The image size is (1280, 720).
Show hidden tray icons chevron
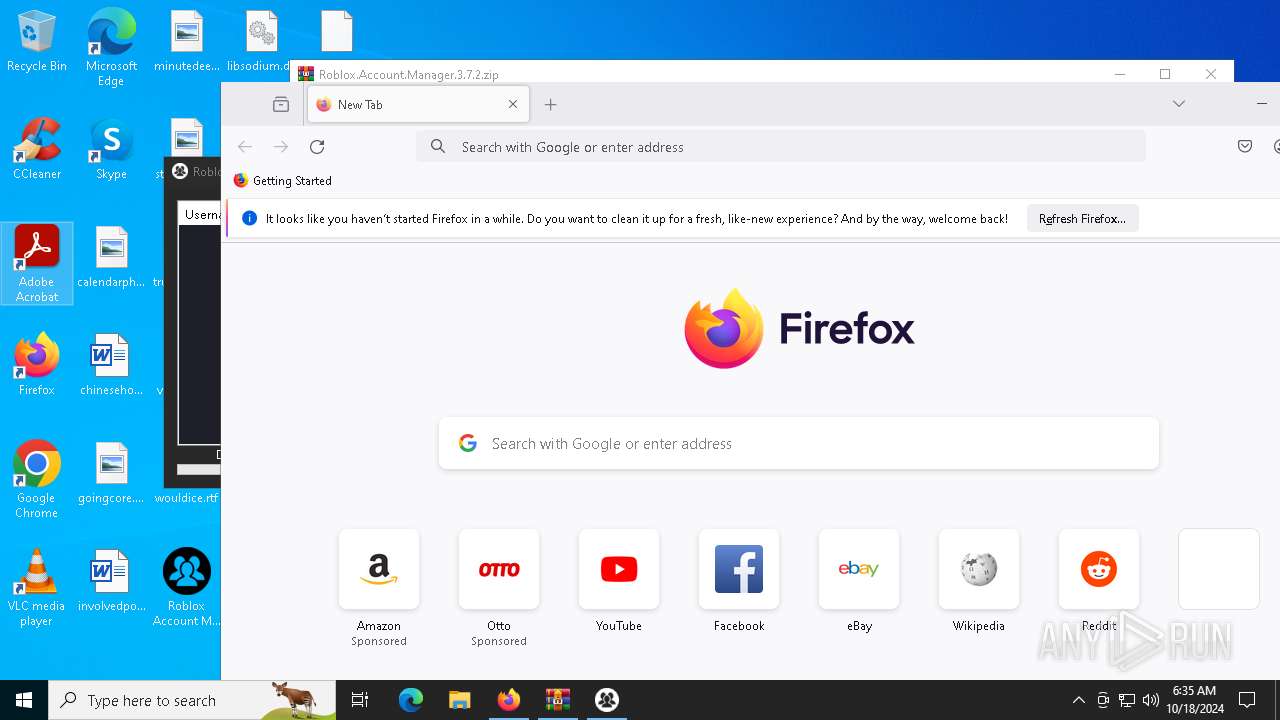(1078, 700)
